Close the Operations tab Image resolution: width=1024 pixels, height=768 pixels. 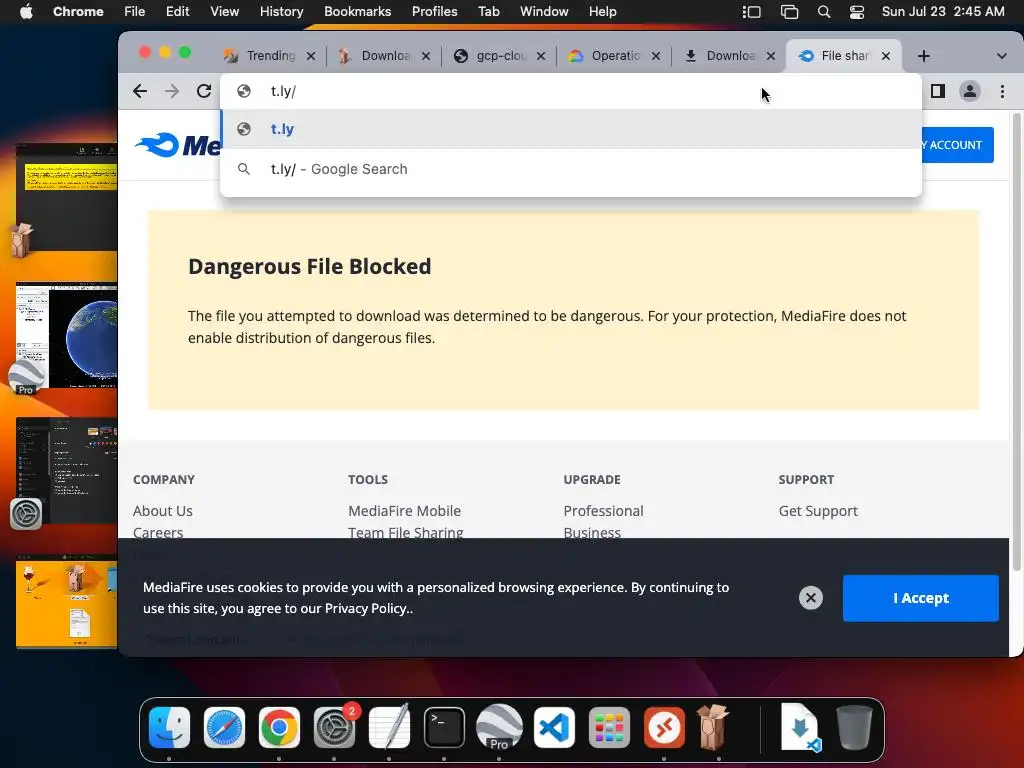pyautogui.click(x=656, y=56)
